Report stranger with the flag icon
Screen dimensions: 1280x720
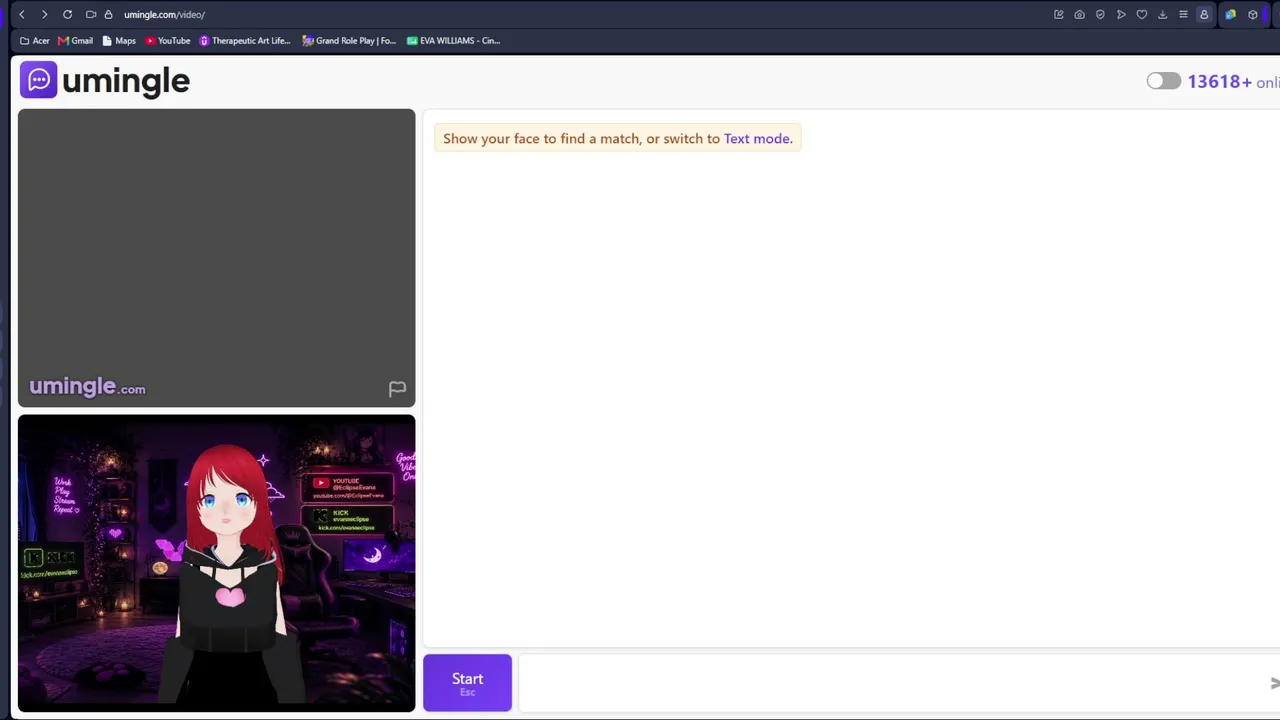(397, 389)
